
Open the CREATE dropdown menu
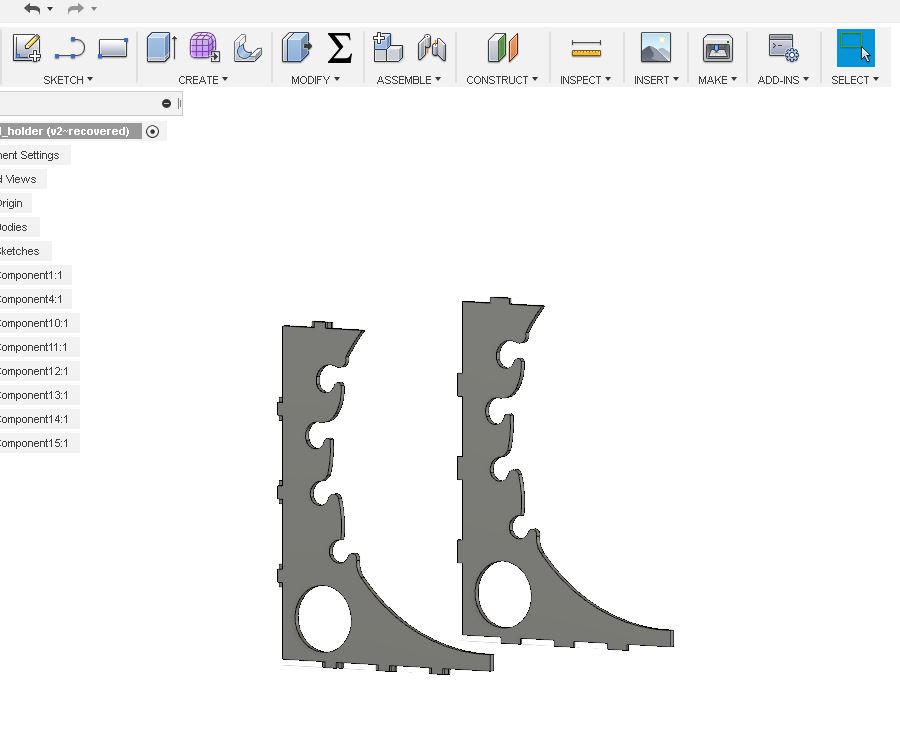[203, 80]
